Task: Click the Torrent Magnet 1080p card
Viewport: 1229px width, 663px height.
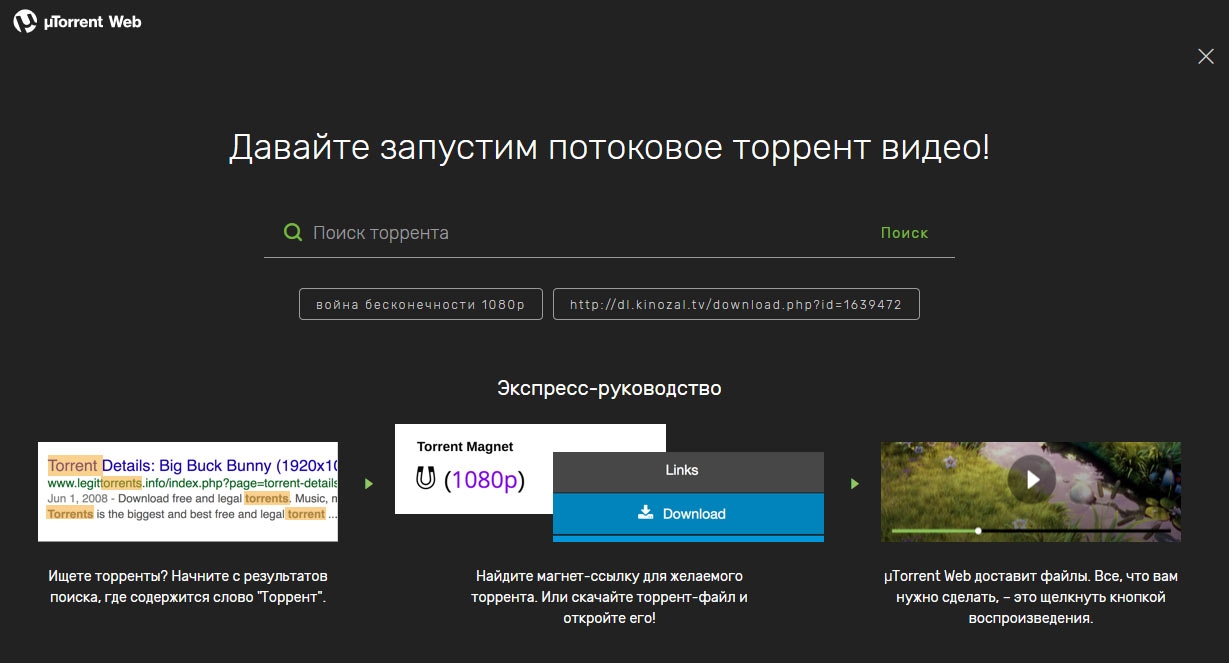Action: click(473, 468)
